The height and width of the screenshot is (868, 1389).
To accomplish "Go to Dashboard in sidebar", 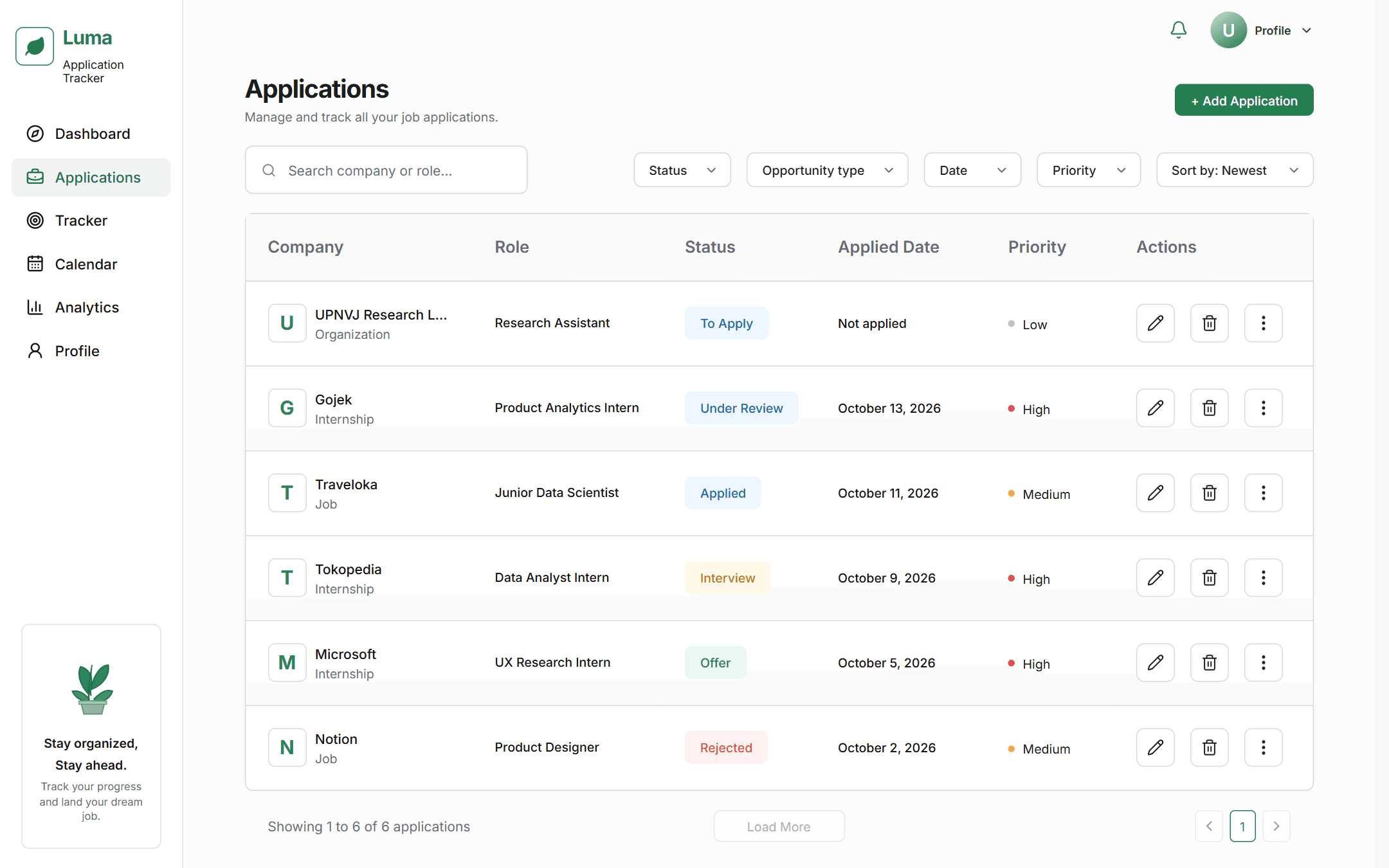I will [91, 134].
